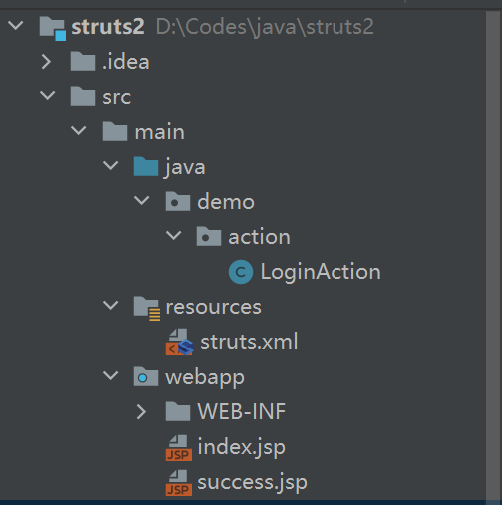Expand the WEB-INF folder

141,412
